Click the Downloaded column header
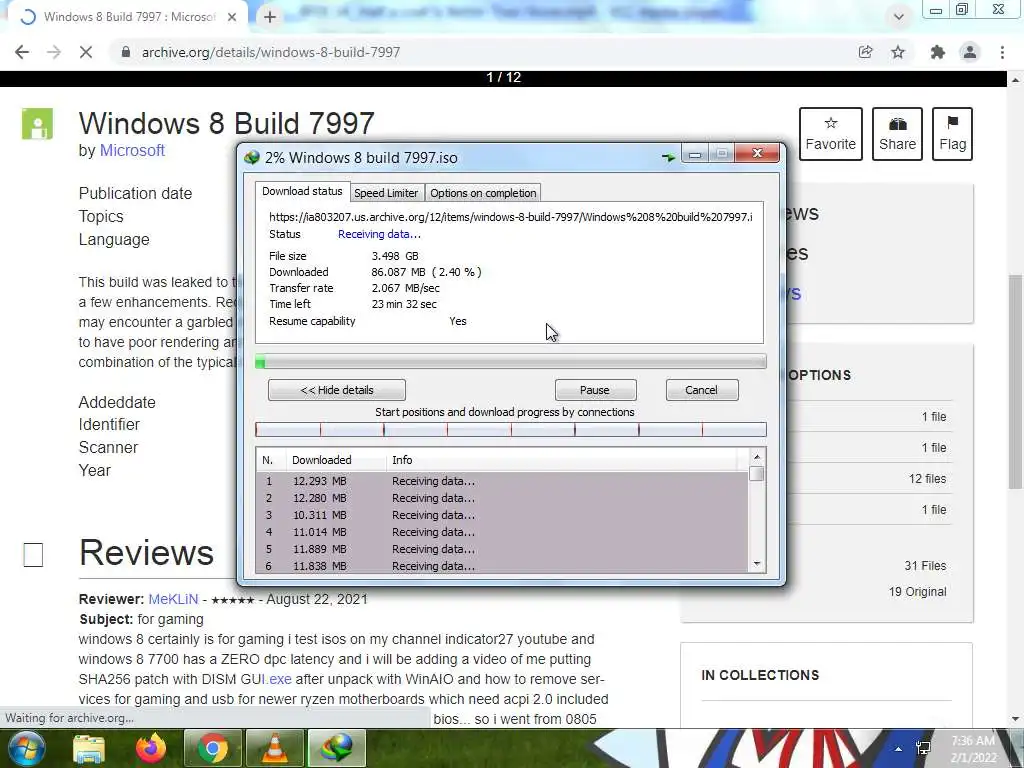The image size is (1024, 768). [336, 460]
